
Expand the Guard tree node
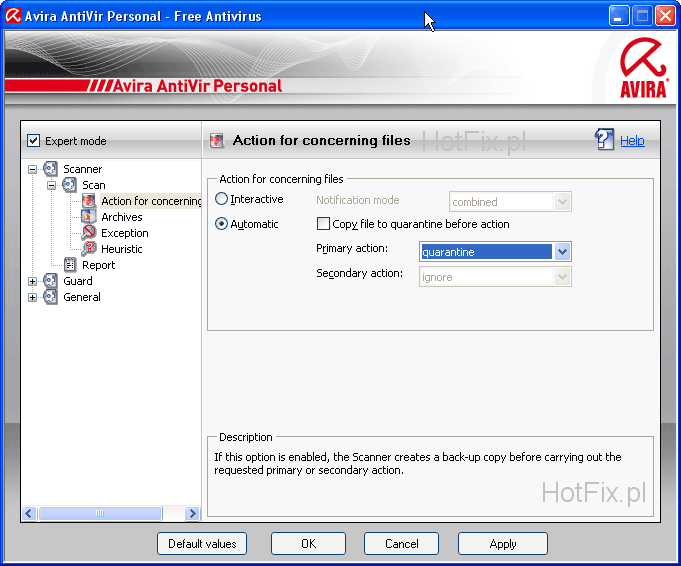point(33,281)
